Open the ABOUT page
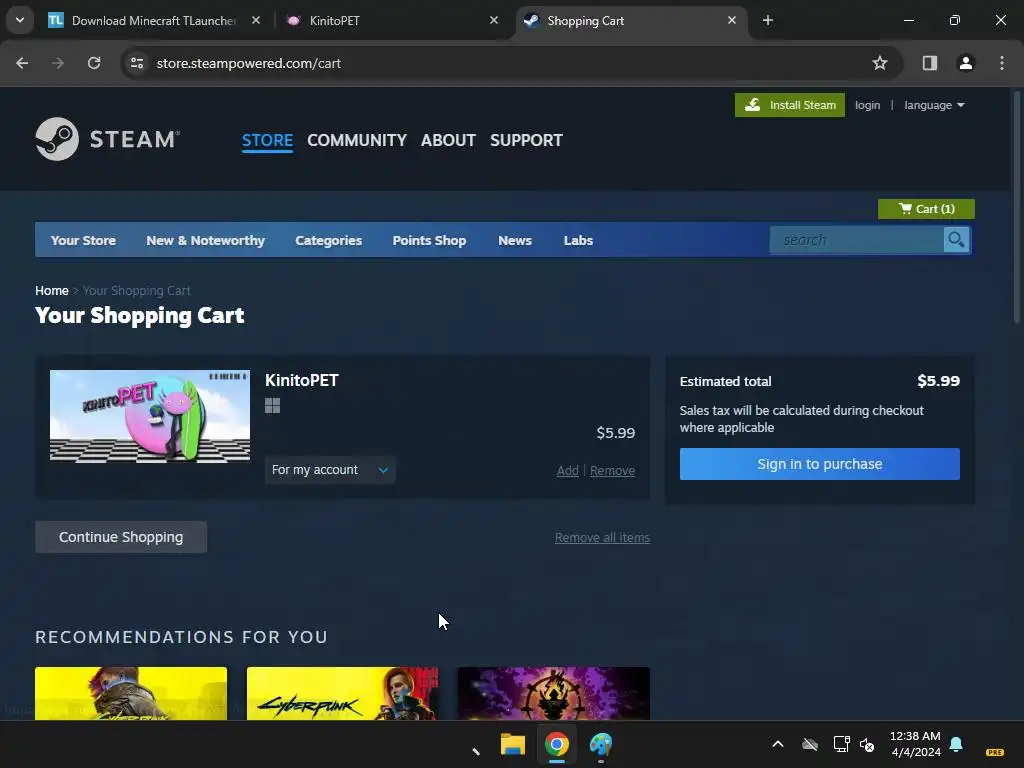Viewport: 1024px width, 768px height. click(x=448, y=140)
